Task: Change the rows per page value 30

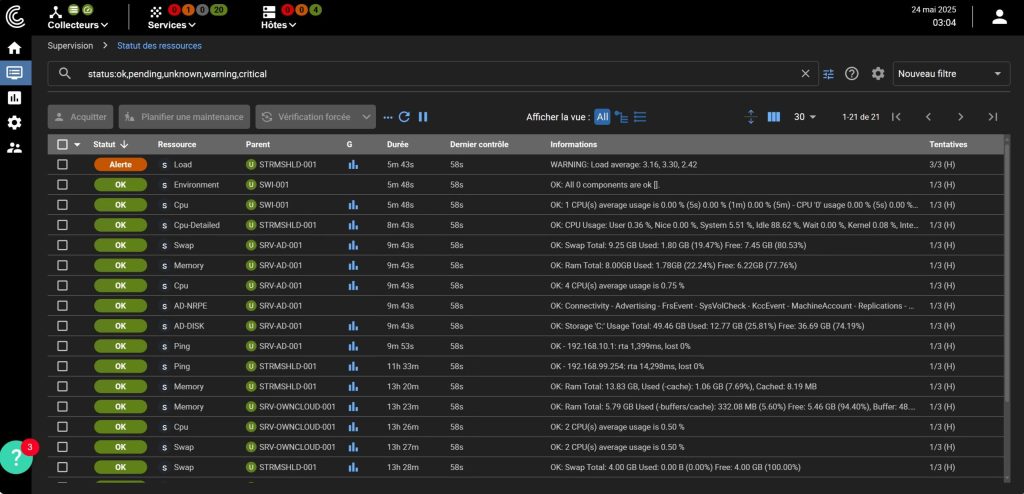Action: point(805,117)
